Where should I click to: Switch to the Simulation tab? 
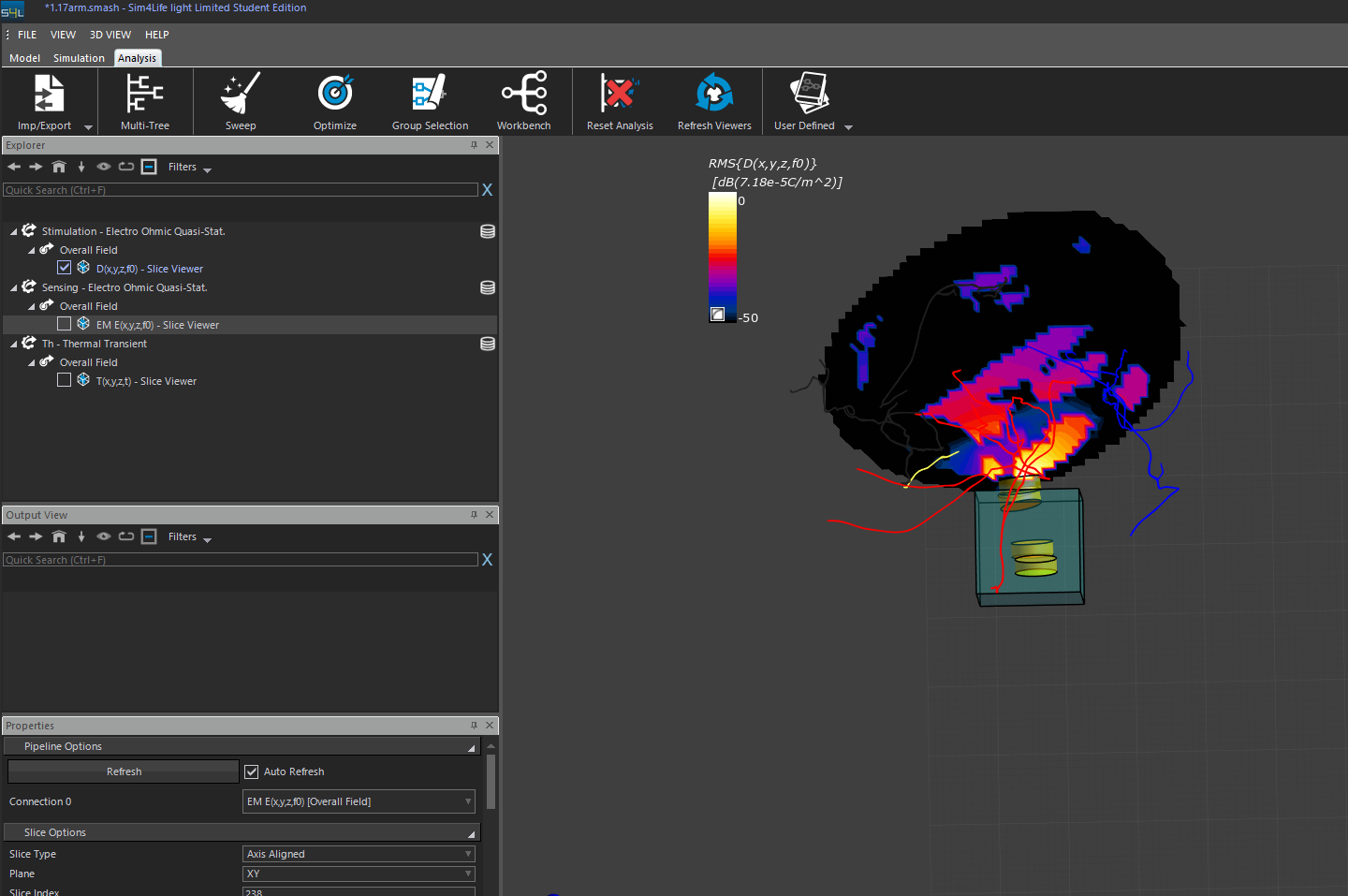79,58
